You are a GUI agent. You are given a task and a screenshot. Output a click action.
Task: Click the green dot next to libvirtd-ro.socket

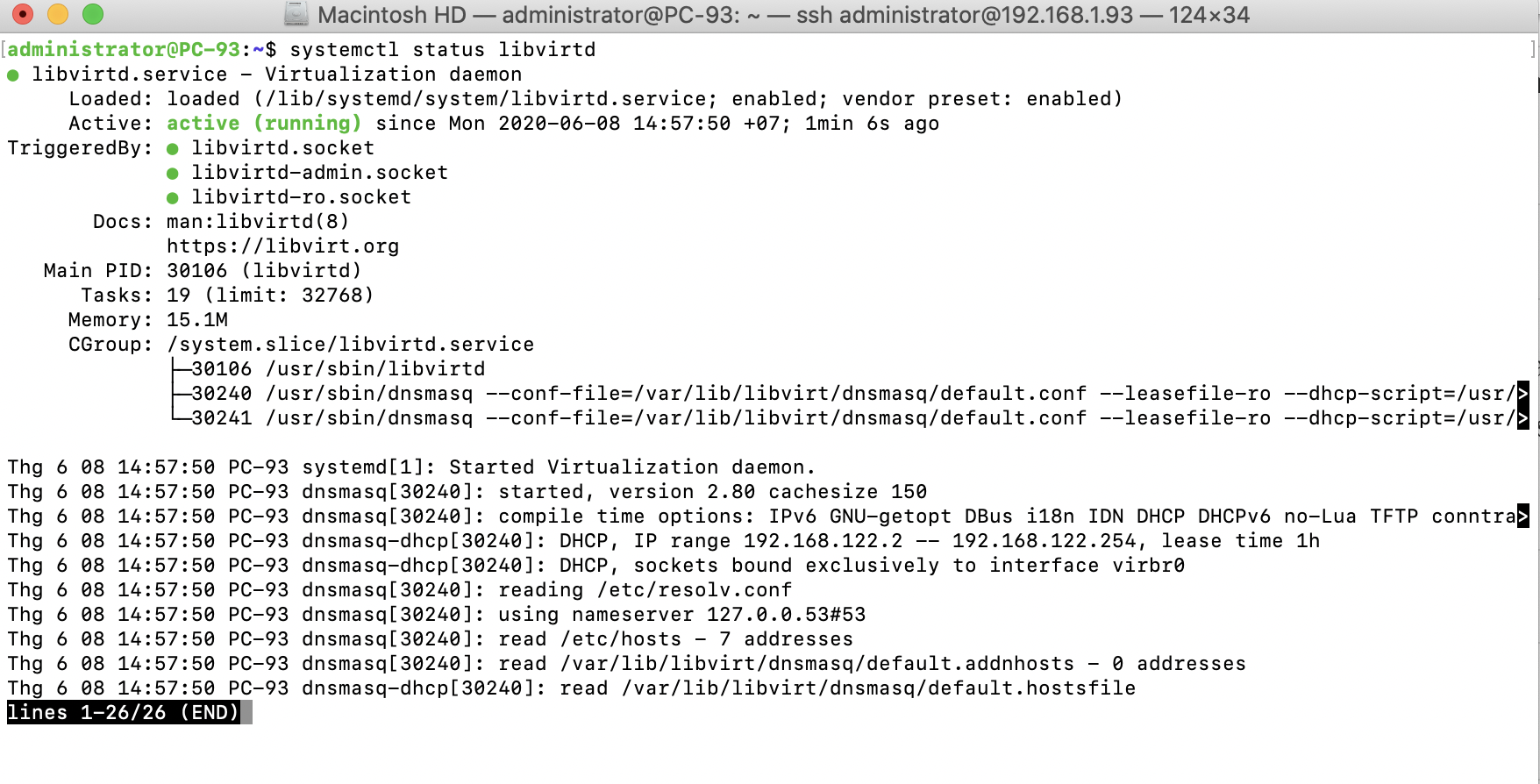(x=173, y=198)
